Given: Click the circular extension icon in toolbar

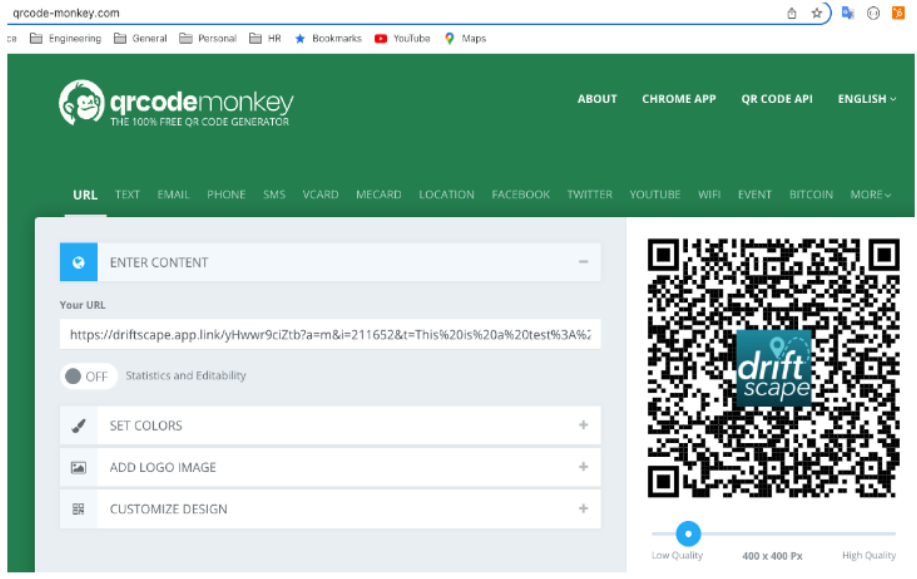Looking at the screenshot, I should (873, 13).
